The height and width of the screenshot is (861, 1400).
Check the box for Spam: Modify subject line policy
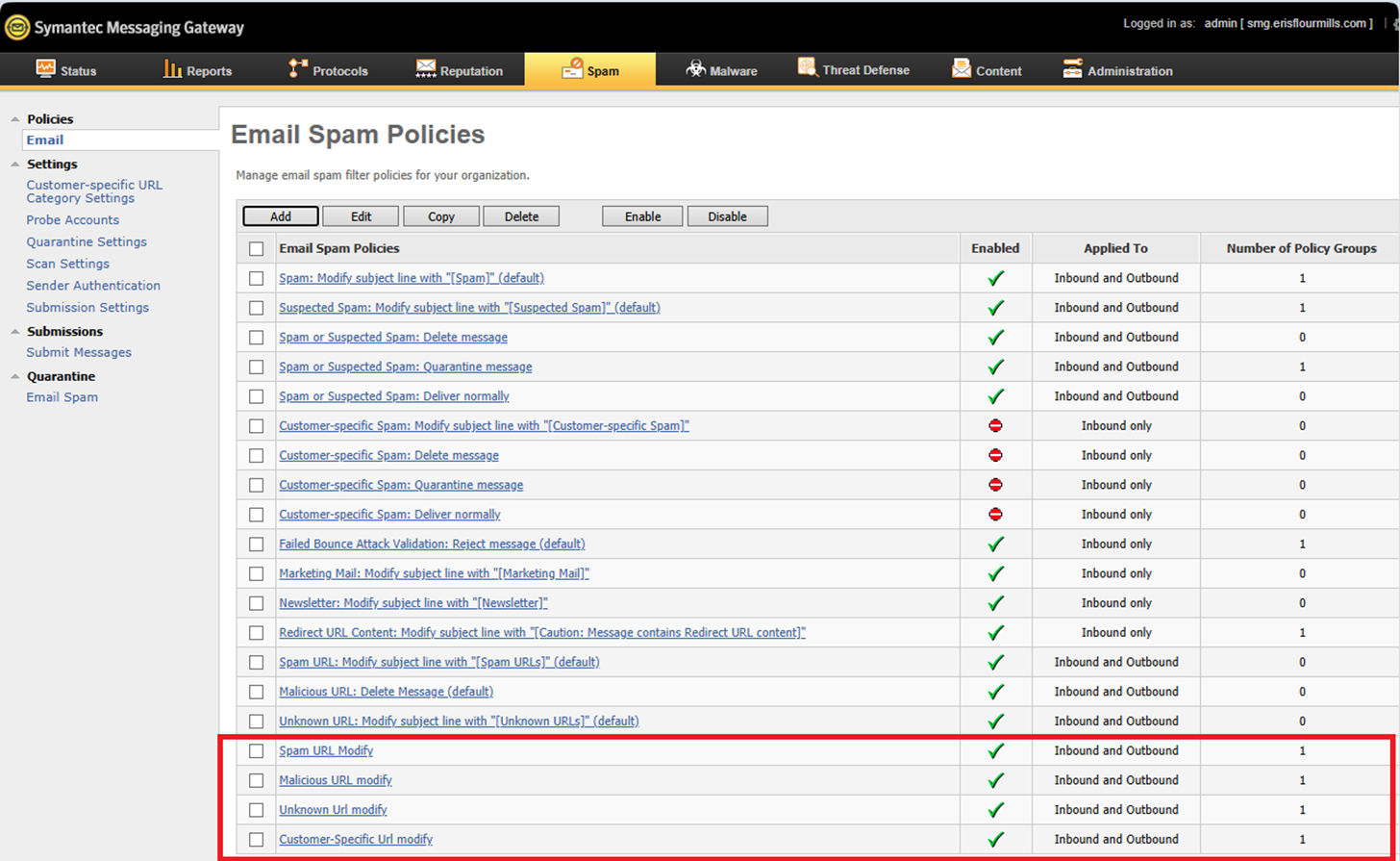click(x=256, y=278)
